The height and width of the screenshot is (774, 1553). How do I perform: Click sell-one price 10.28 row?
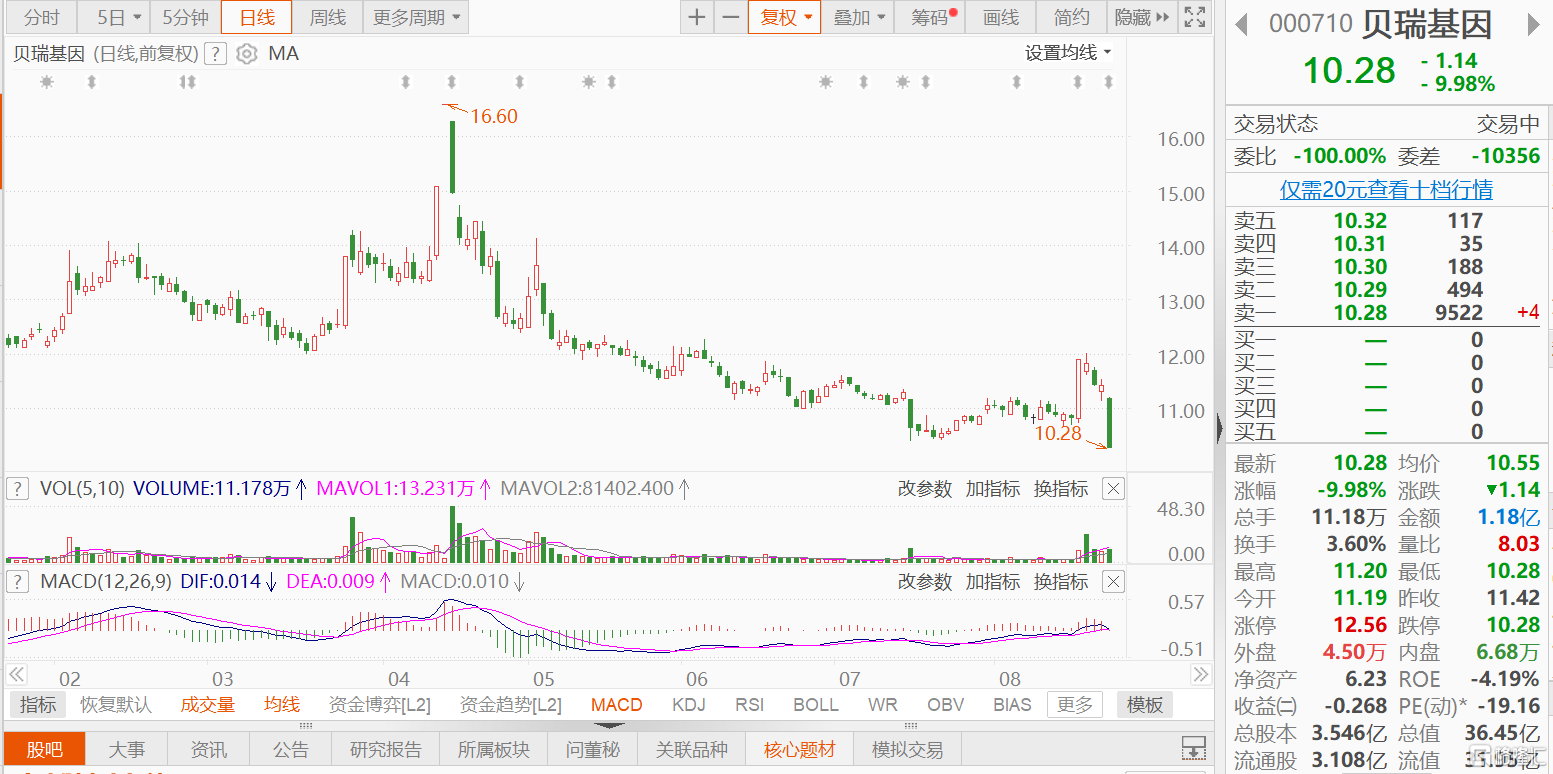pyautogui.click(x=1386, y=313)
